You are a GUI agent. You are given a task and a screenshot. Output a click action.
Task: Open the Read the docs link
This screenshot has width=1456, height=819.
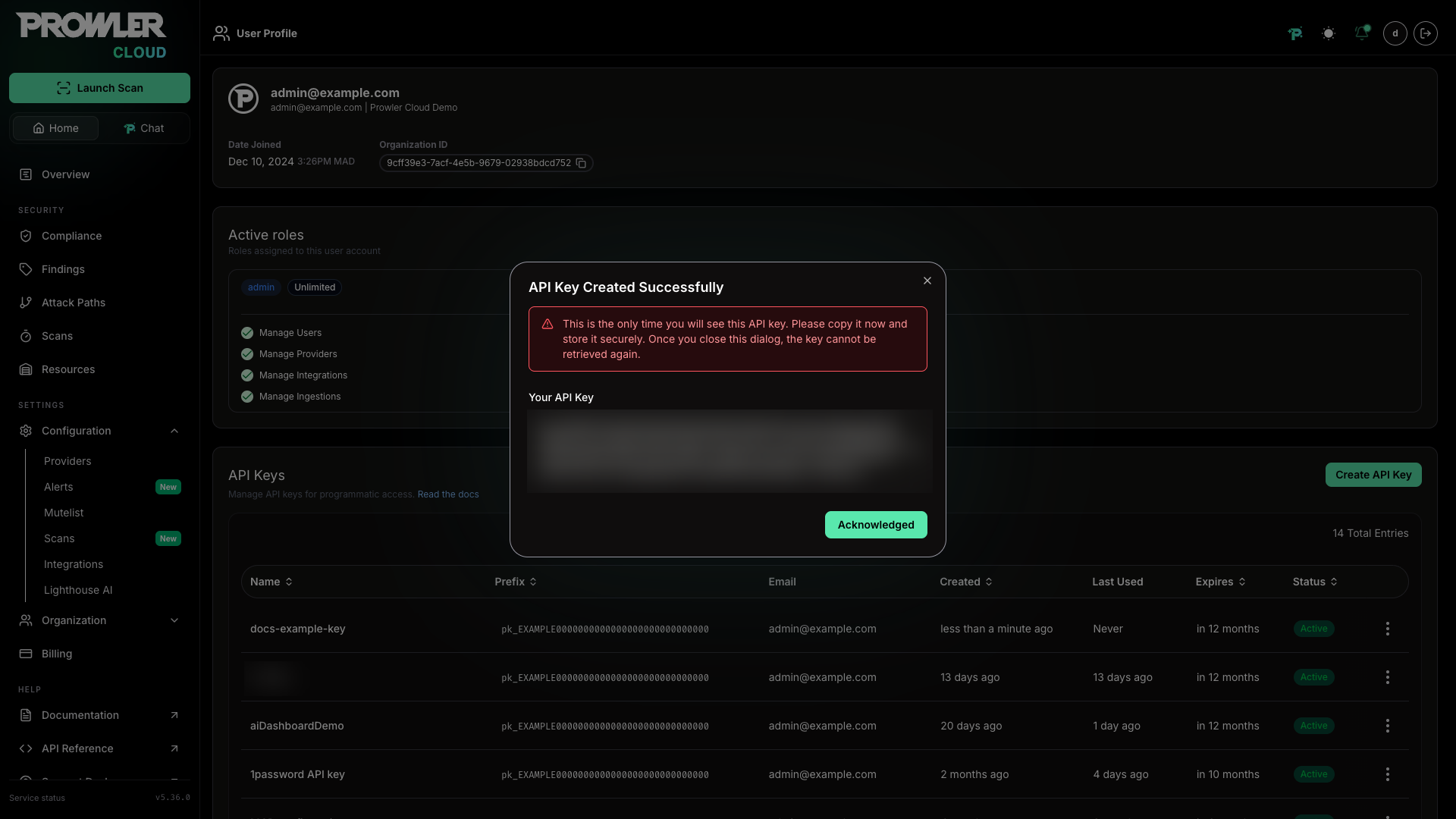click(x=448, y=494)
